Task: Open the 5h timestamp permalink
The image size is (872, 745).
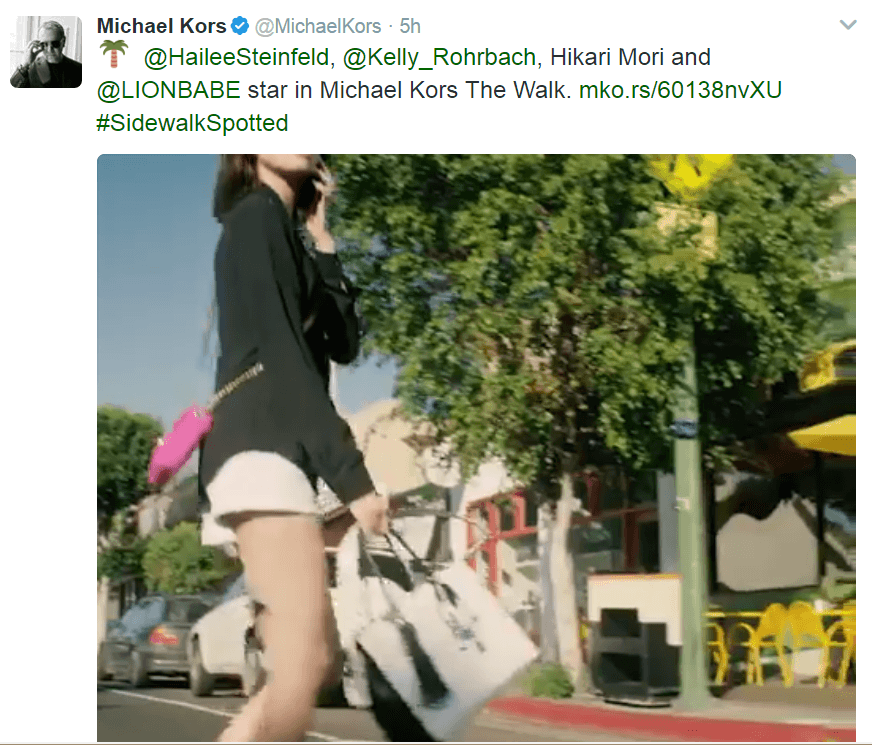Action: pos(410,26)
